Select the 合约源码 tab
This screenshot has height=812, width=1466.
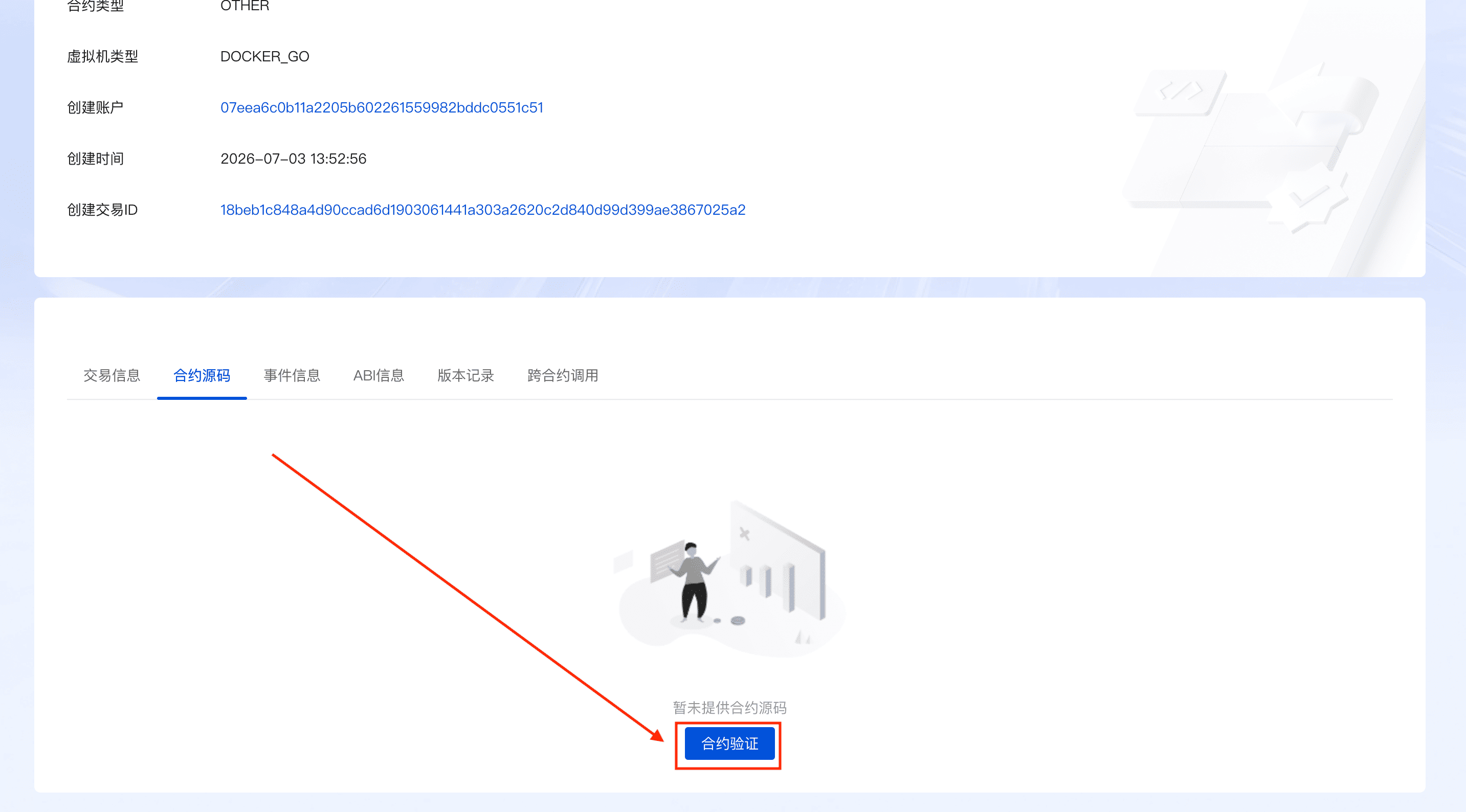pyautogui.click(x=202, y=375)
